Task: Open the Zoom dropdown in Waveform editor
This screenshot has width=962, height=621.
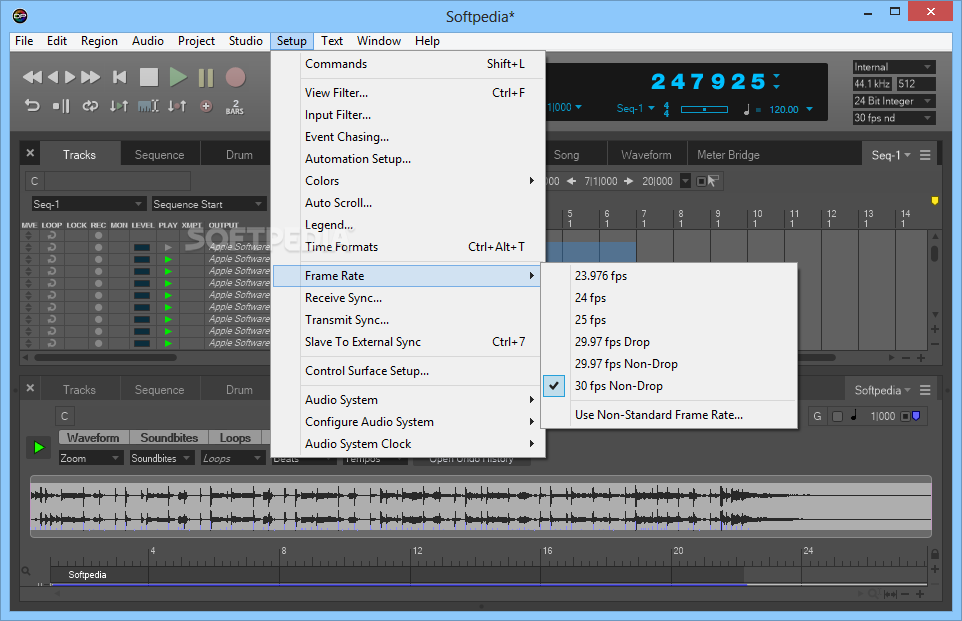Action: pos(91,458)
